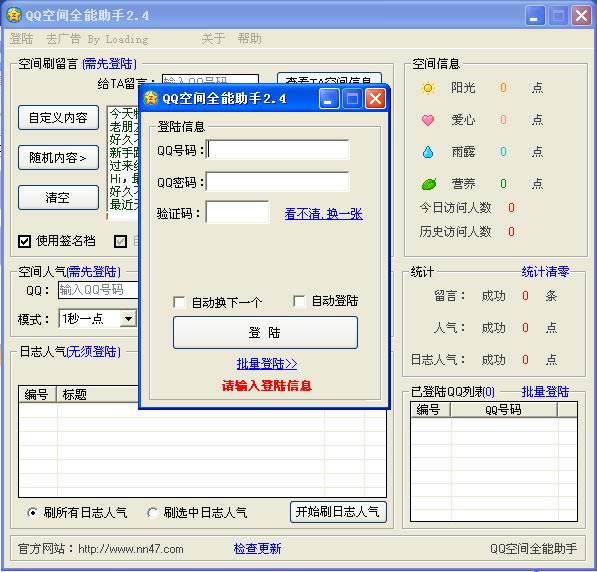This screenshot has width=597, height=572.
Task: Click 统计清零 link
Action: [545, 272]
